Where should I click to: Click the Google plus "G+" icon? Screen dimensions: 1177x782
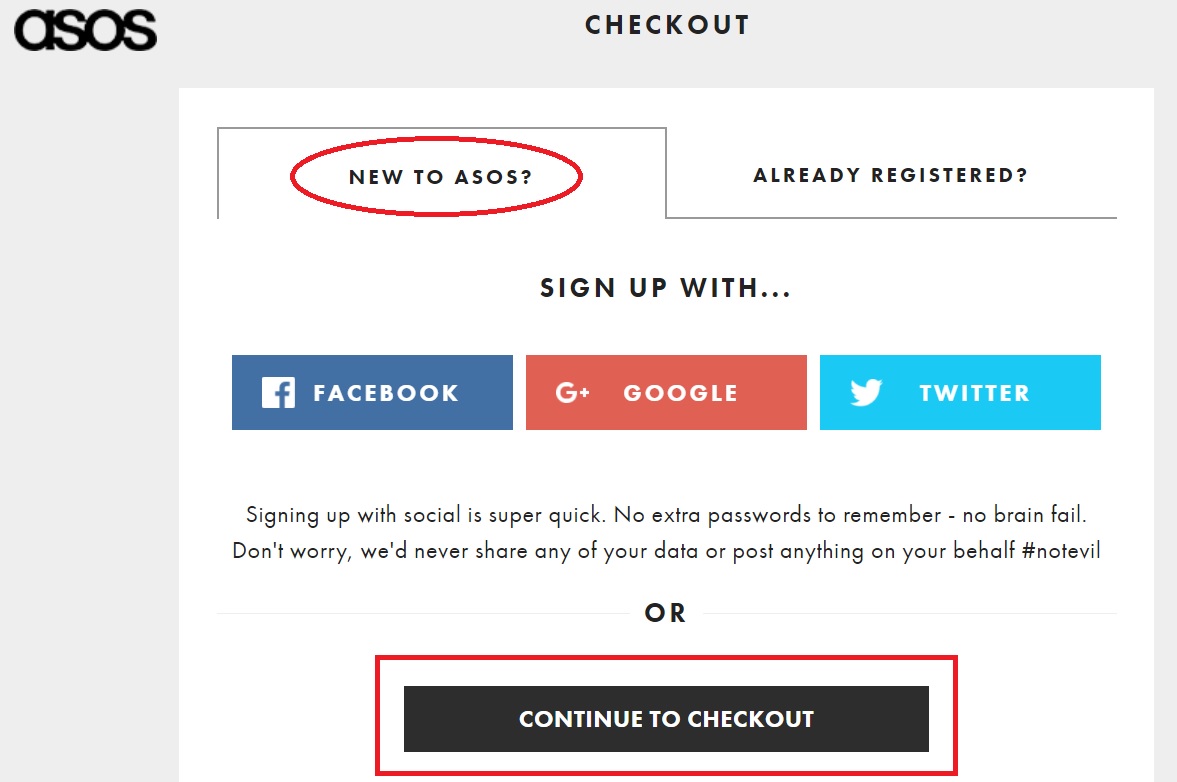point(573,393)
